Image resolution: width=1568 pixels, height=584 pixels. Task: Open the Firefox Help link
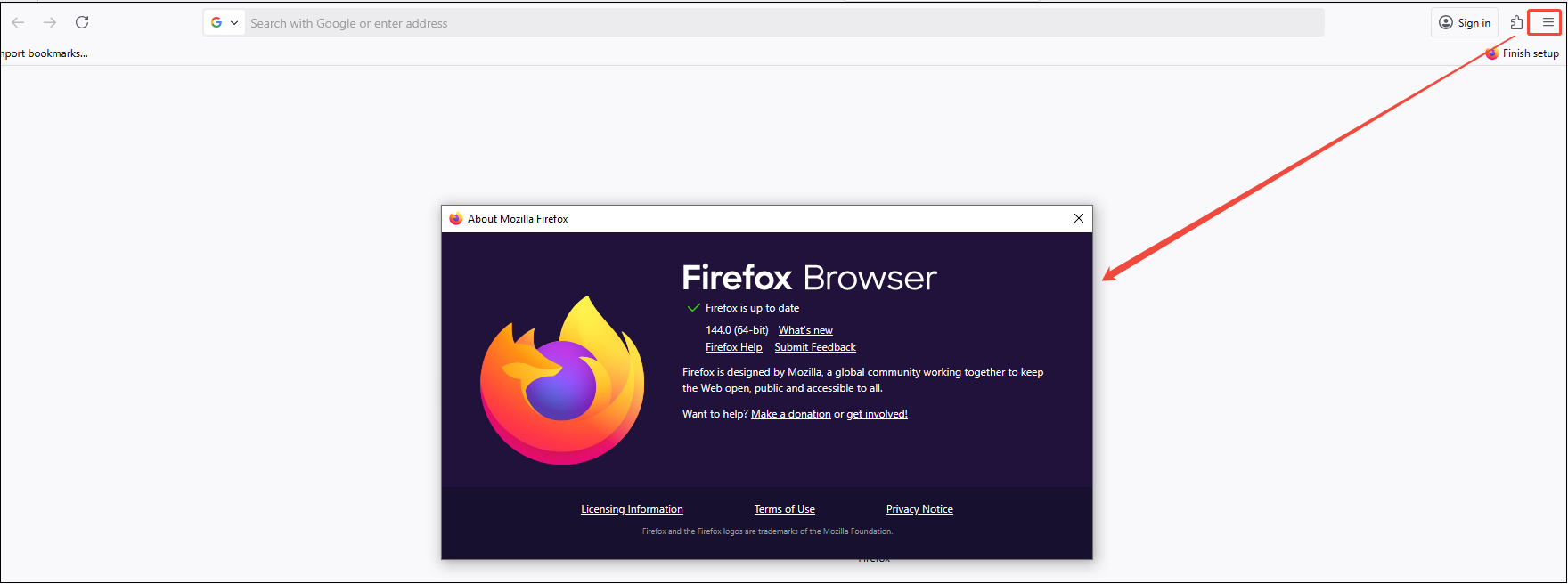point(734,347)
